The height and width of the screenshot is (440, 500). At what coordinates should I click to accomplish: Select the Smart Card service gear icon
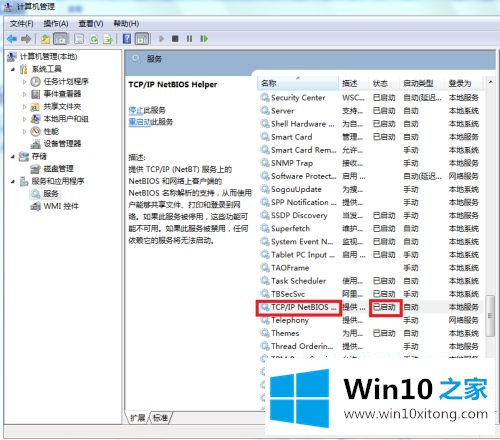[x=265, y=137]
